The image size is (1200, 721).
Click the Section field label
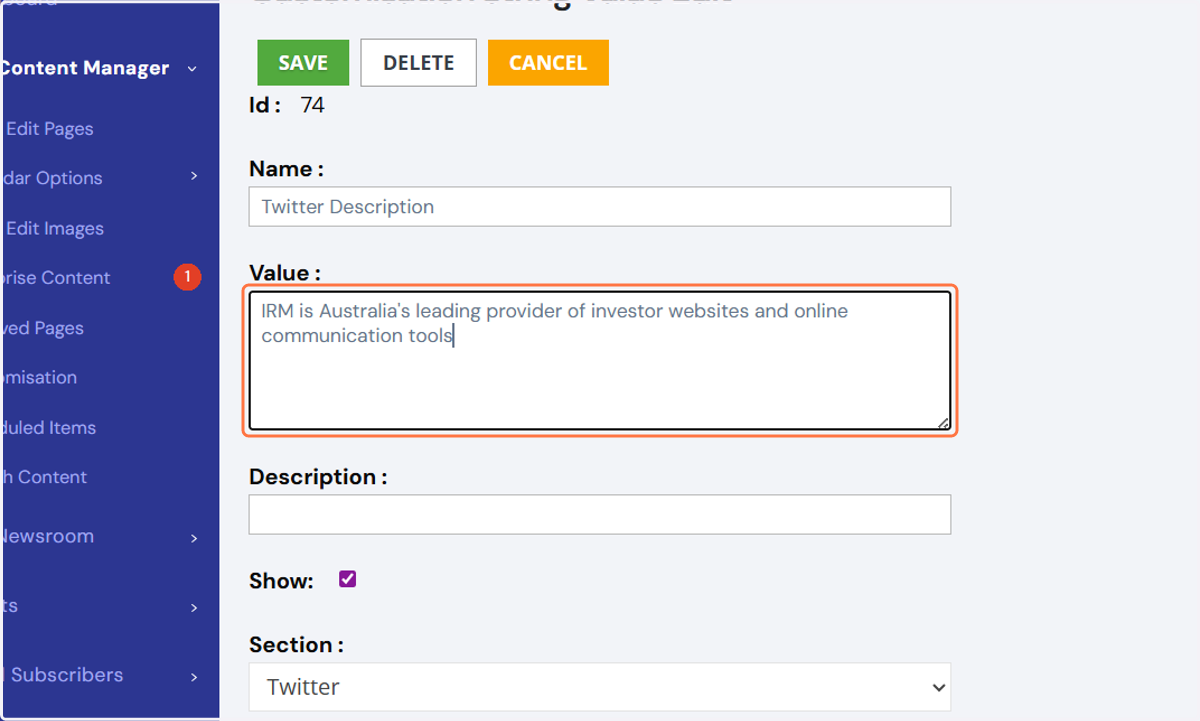pos(296,645)
